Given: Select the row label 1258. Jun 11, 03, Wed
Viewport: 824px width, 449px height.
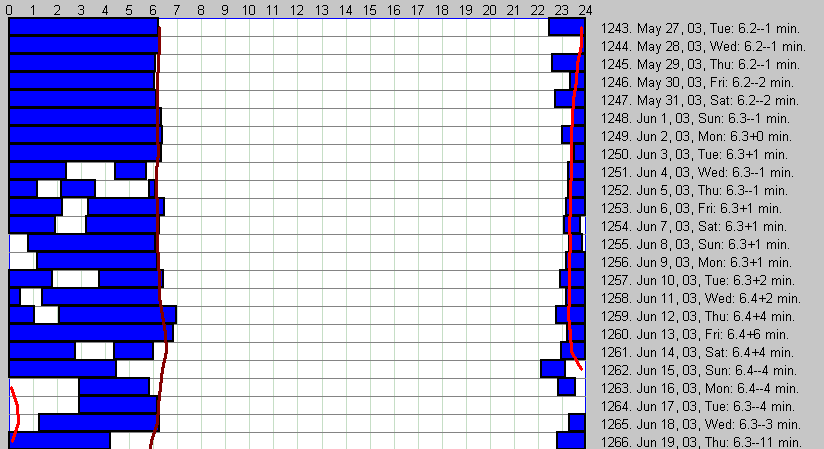Looking at the screenshot, I should click(x=700, y=298).
